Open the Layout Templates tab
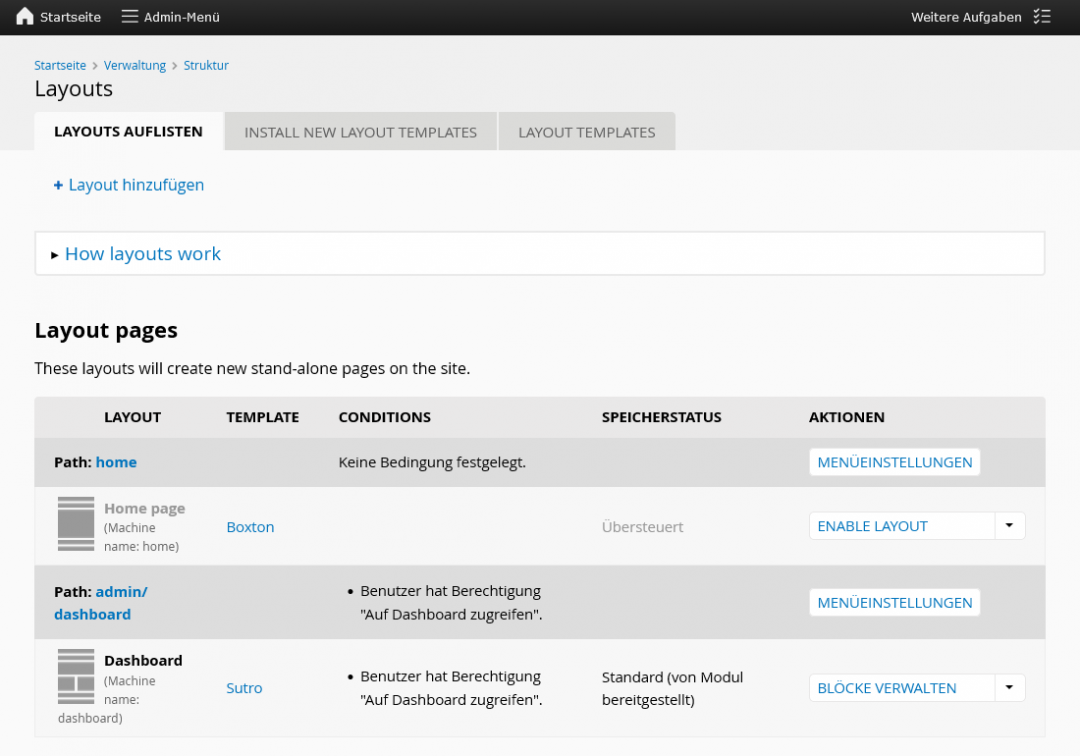Viewport: 1080px width, 756px height. (587, 132)
